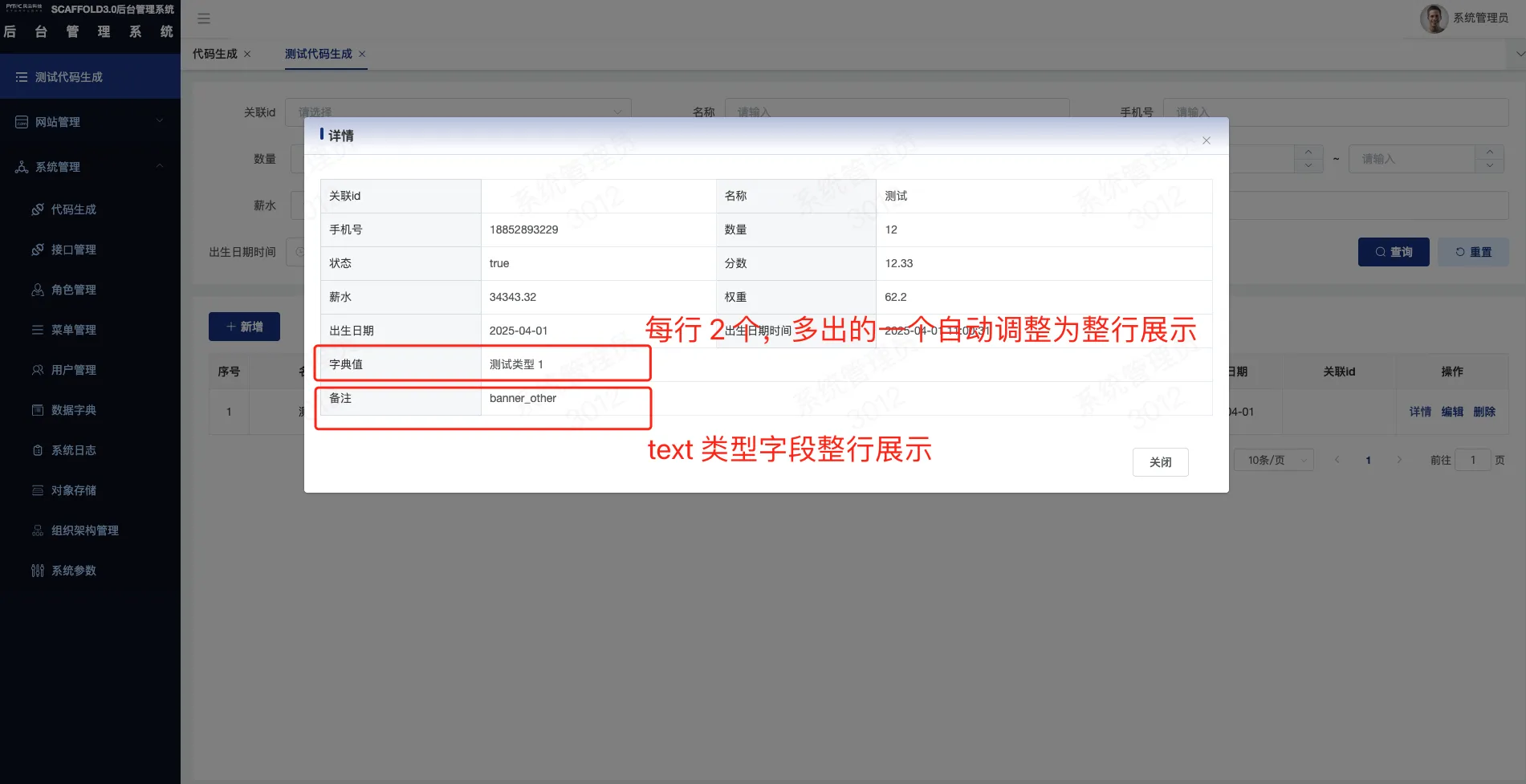The width and height of the screenshot is (1526, 784).
Task: Click the 对象存储 storage icon in sidebar
Action: (38, 490)
